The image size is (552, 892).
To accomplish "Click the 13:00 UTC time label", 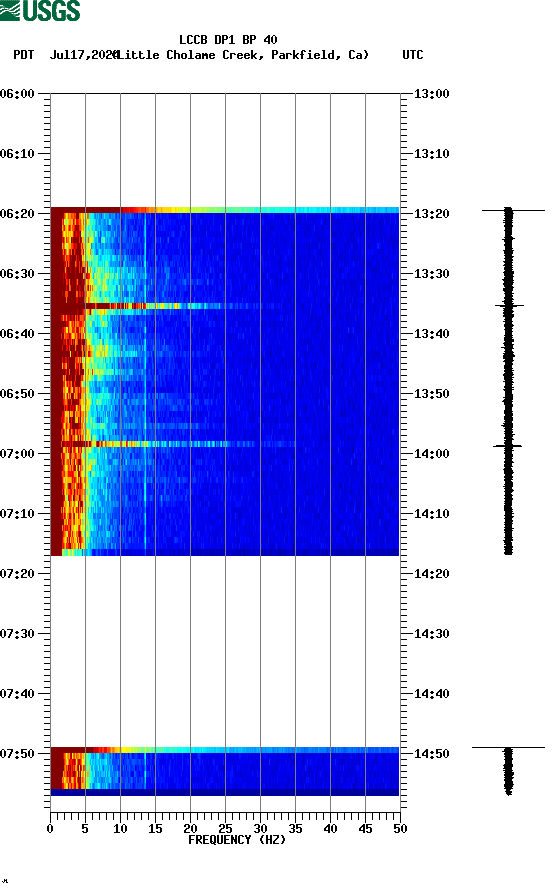I will click(x=431, y=93).
